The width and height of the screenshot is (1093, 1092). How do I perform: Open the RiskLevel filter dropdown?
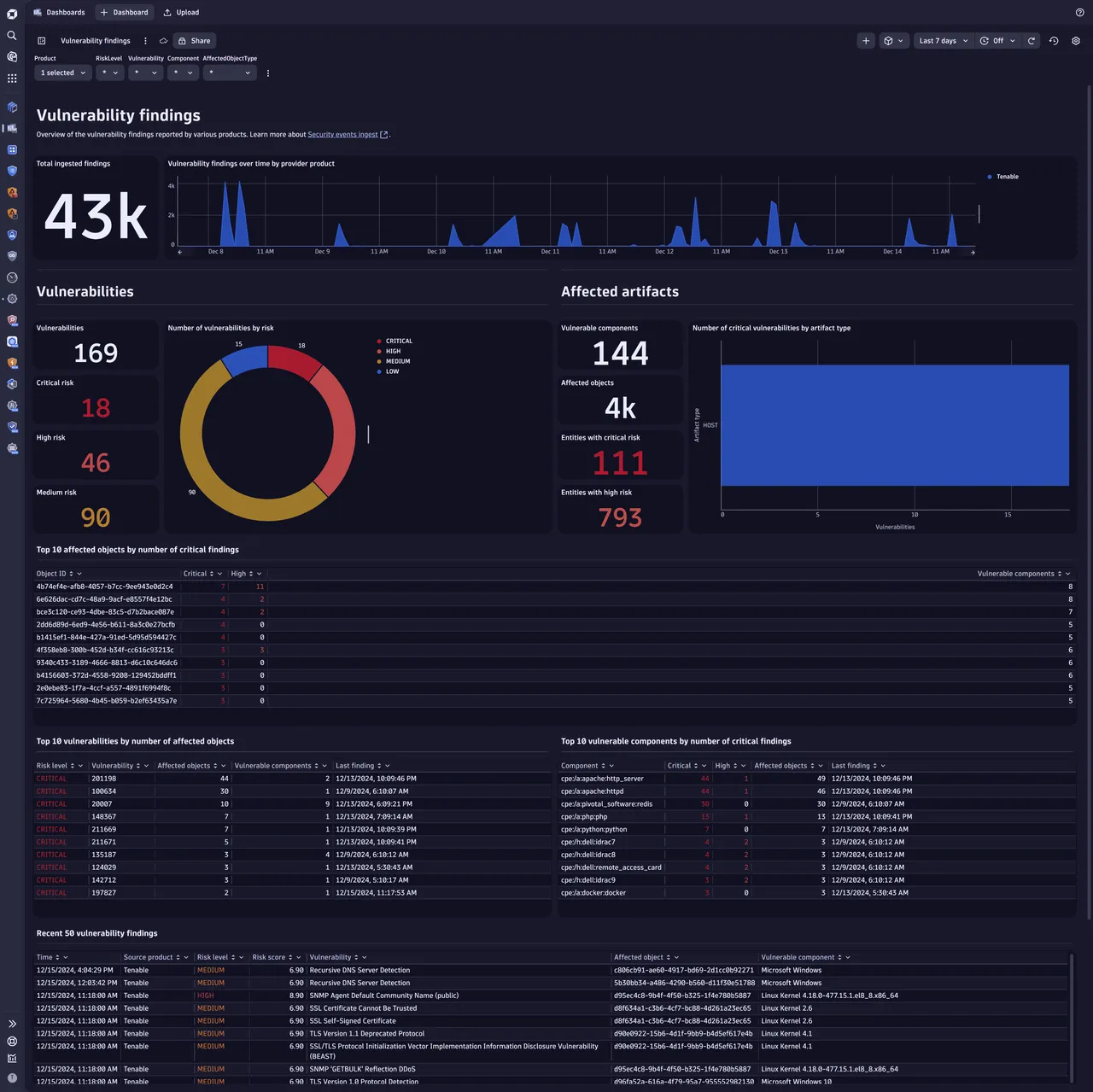110,73
